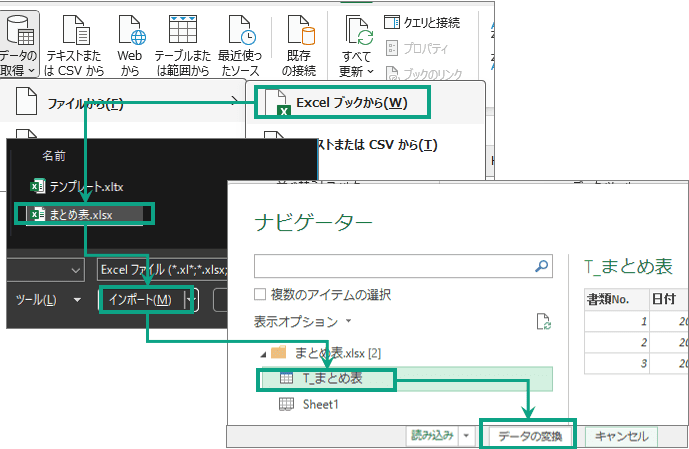689x449 pixels.
Task: Select まとめ表.xlsx in the file dialog
Action: [x=84, y=214]
